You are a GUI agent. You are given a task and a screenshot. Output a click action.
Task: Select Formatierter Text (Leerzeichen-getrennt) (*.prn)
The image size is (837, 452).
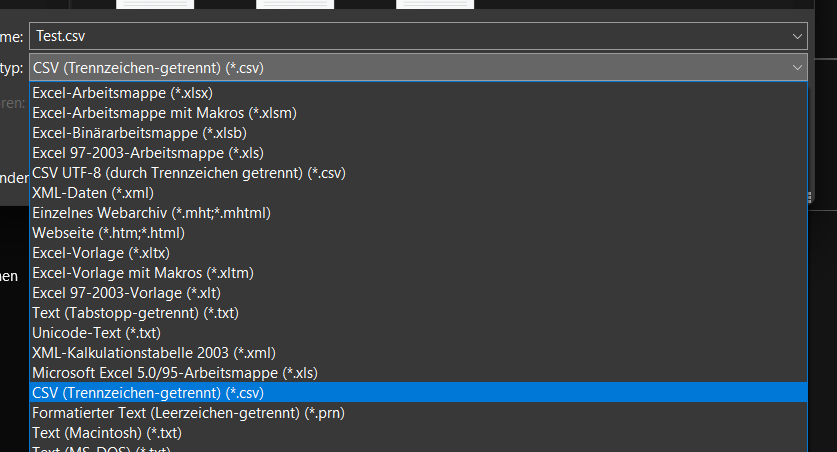pyautogui.click(x=188, y=413)
